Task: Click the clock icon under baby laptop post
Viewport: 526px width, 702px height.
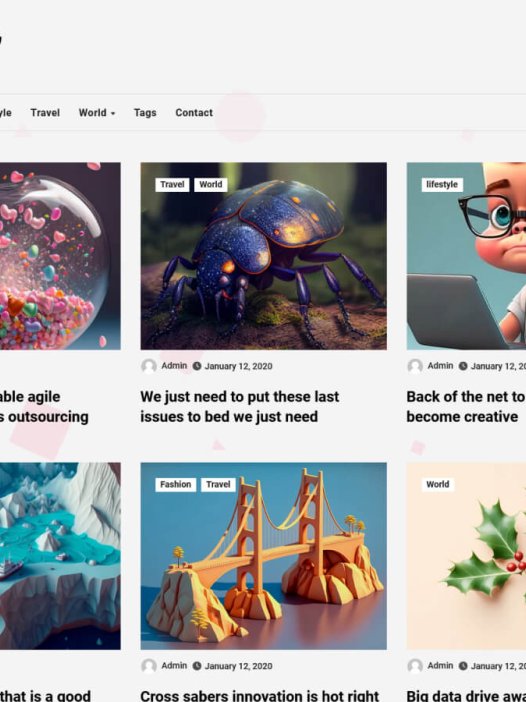Action: point(463,366)
